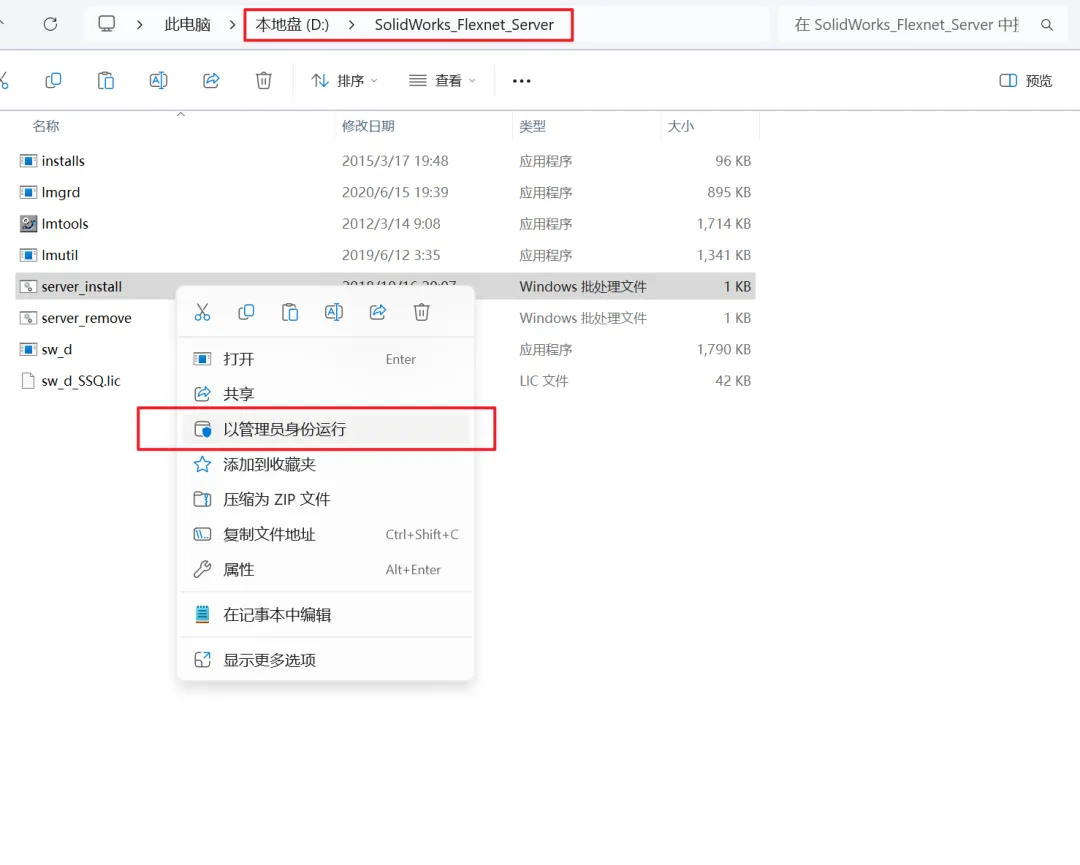Select the sw_d_SSQ.lic file

tap(81, 381)
